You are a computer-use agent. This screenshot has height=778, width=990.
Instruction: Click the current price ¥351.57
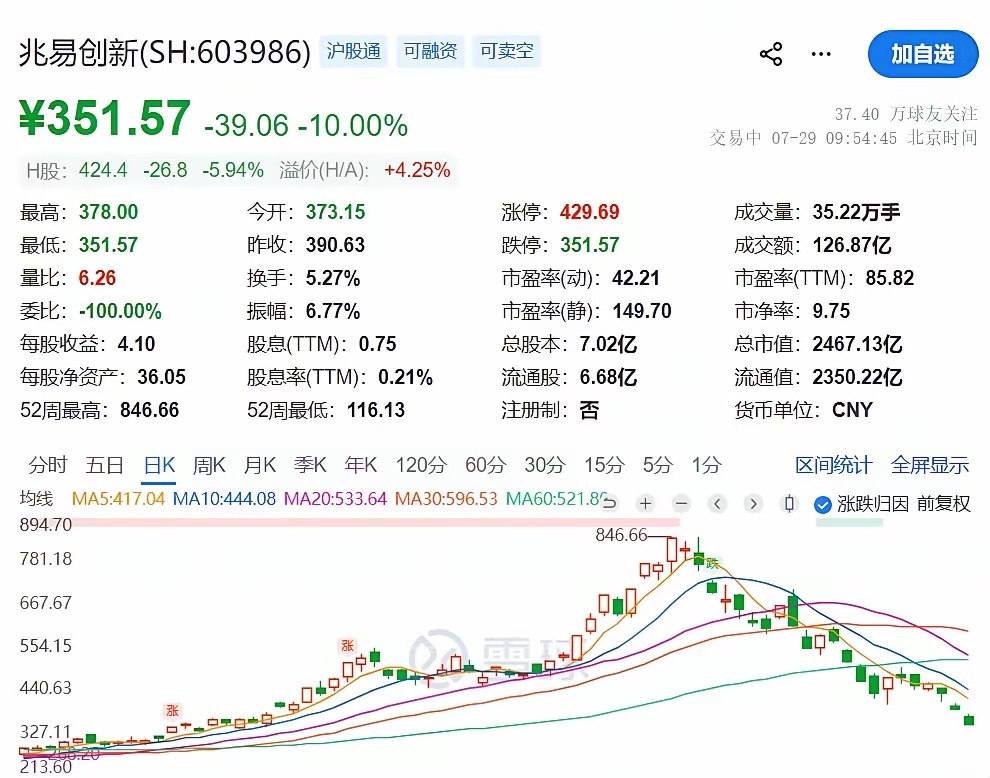105,119
